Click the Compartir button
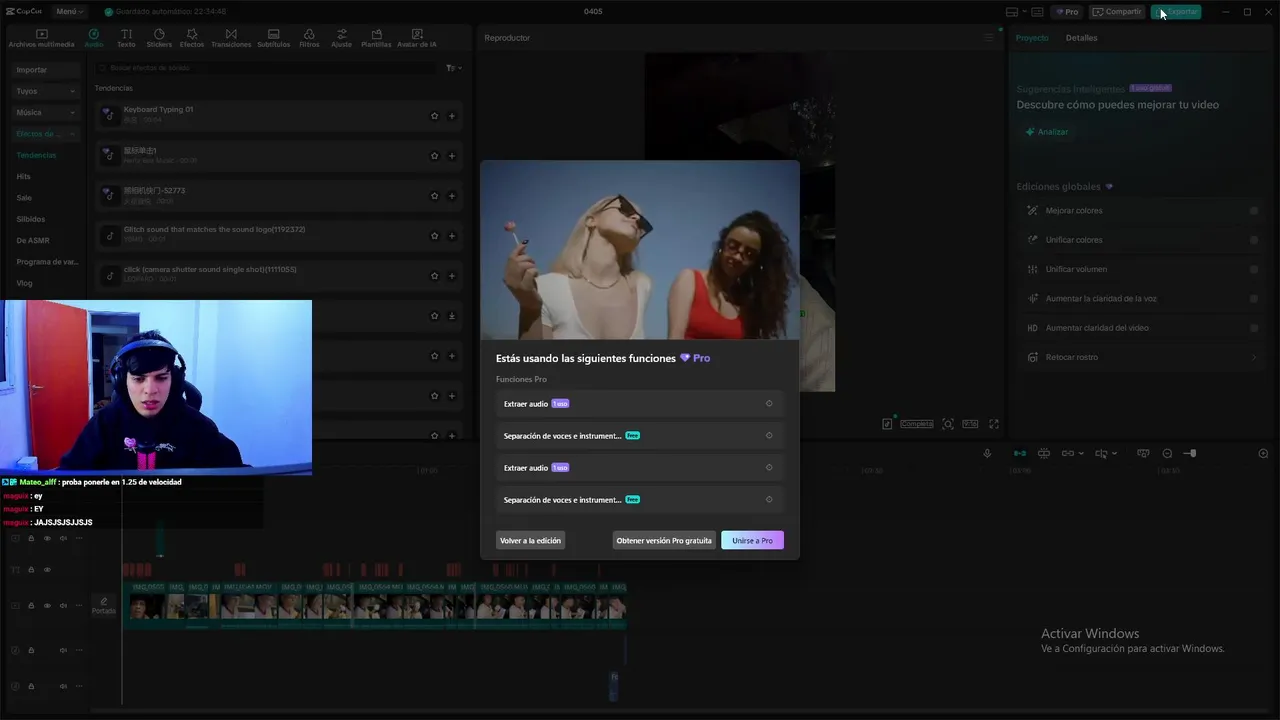 pyautogui.click(x=1117, y=12)
